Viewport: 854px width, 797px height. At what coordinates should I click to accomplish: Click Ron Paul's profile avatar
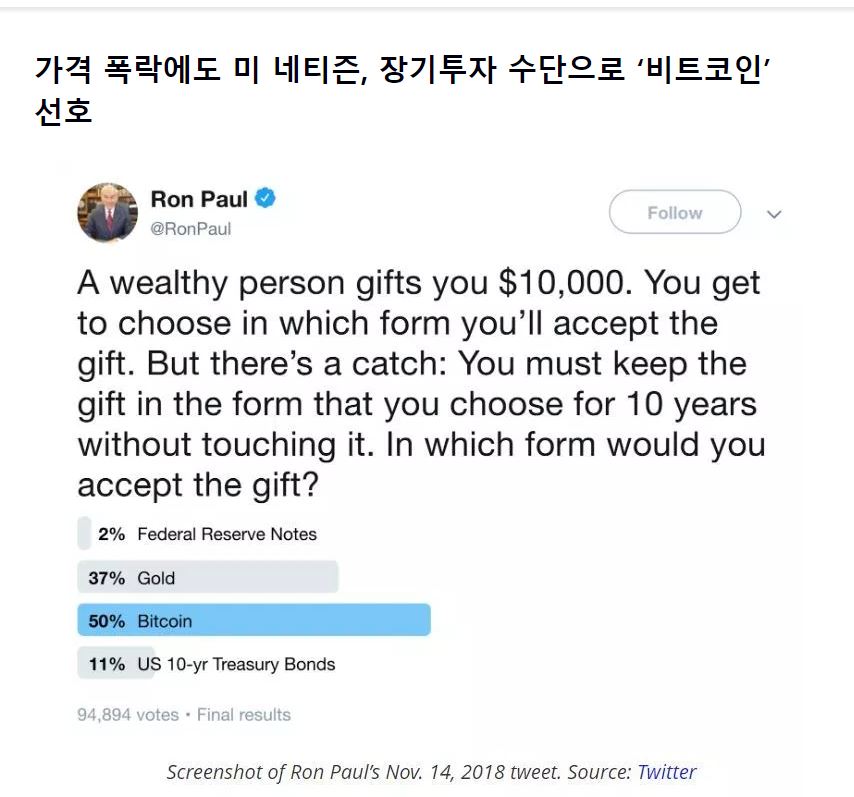tap(107, 212)
